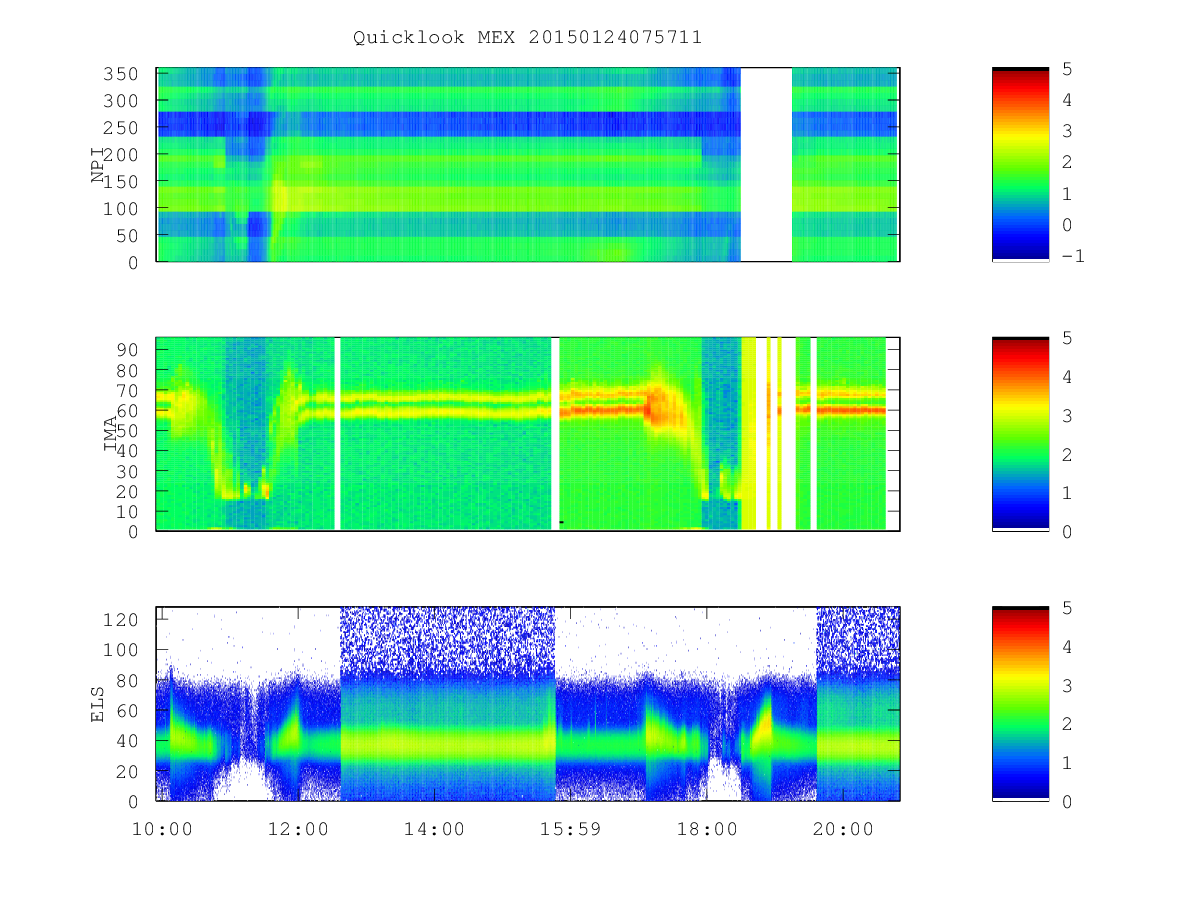Click the white gap in IMA panel before 15:59
1200x900 pixels.
tap(555, 434)
